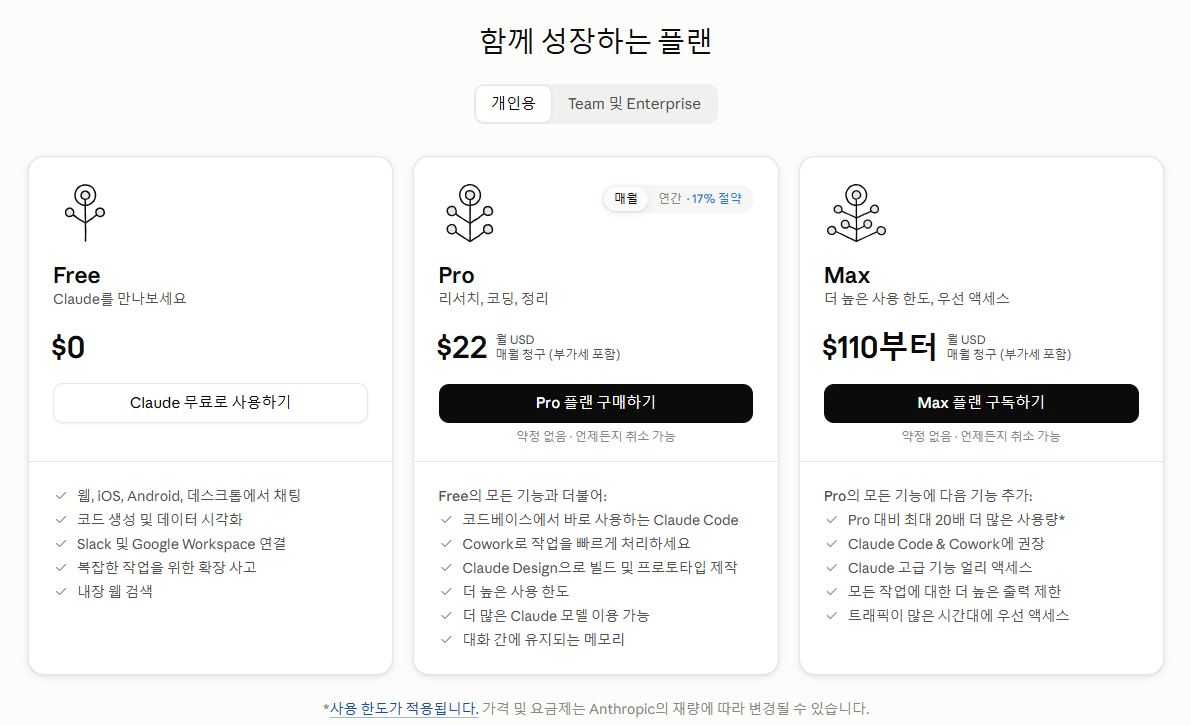The height and width of the screenshot is (725, 1191).
Task: Click checkmark beside Pro 더 높은 사용 한도
Action: tap(447, 591)
